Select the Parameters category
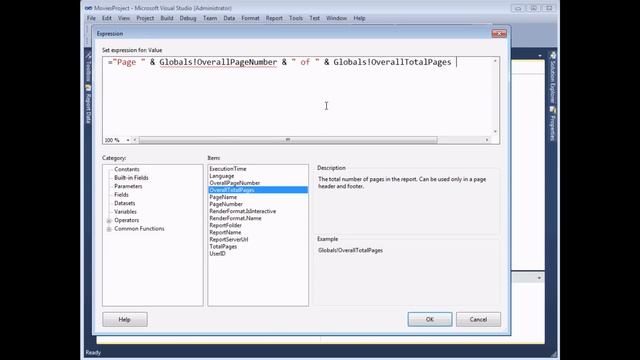The height and width of the screenshot is (360, 640). pyautogui.click(x=128, y=186)
